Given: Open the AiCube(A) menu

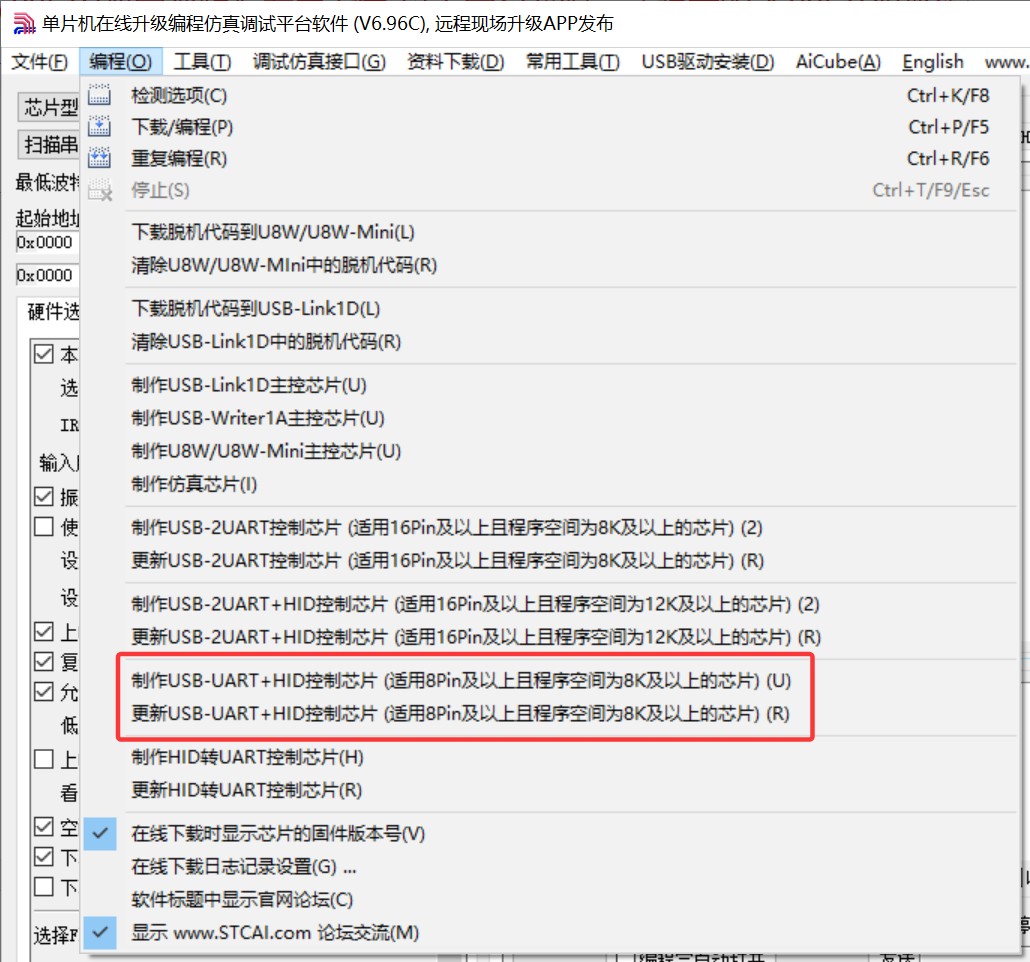Looking at the screenshot, I should [838, 62].
